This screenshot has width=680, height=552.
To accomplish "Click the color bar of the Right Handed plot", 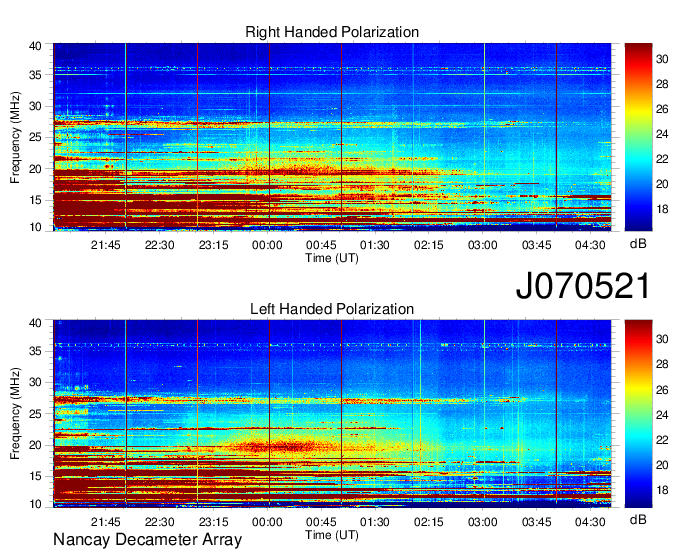I will [x=638, y=137].
